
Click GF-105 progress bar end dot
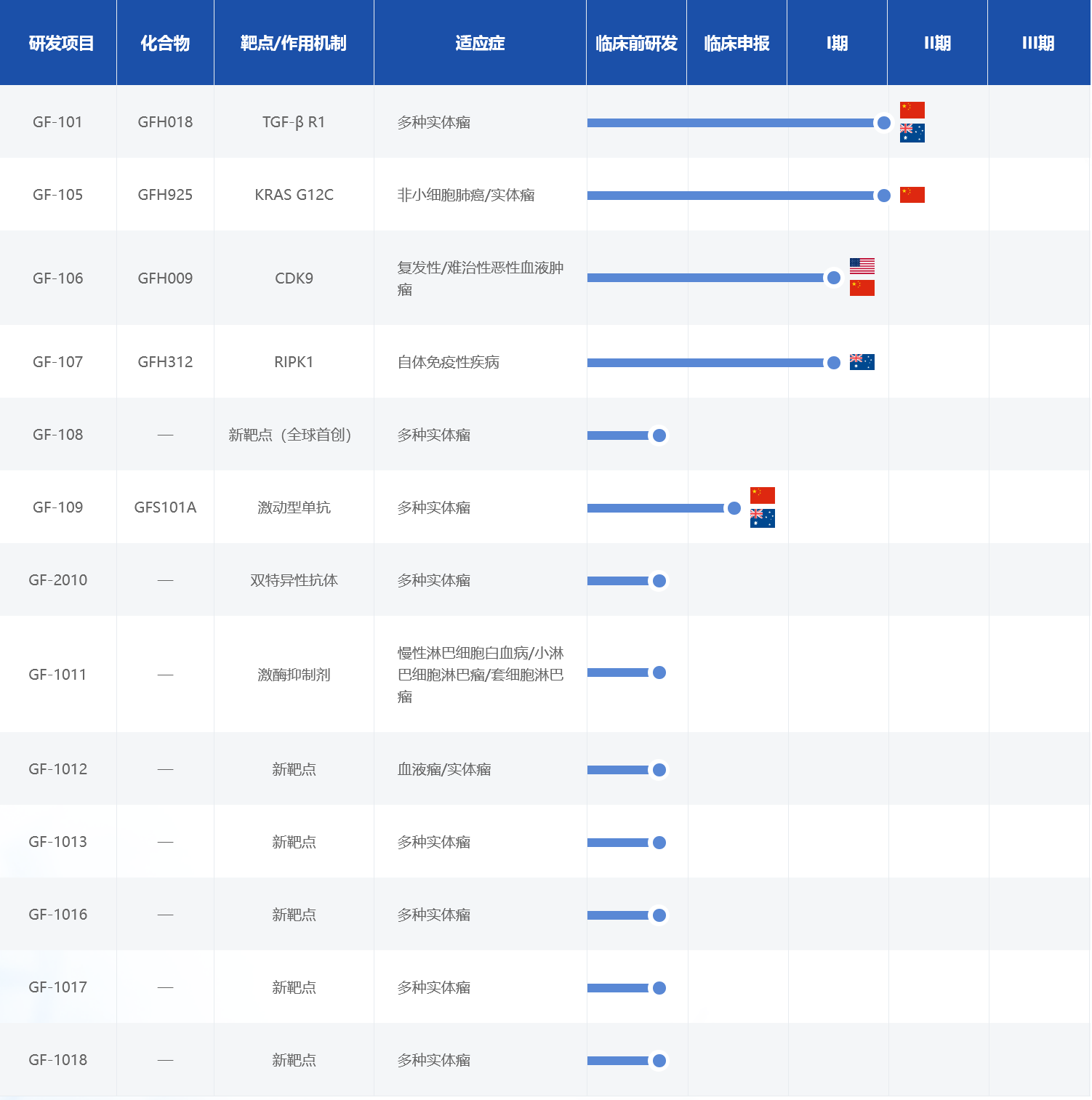883,196
